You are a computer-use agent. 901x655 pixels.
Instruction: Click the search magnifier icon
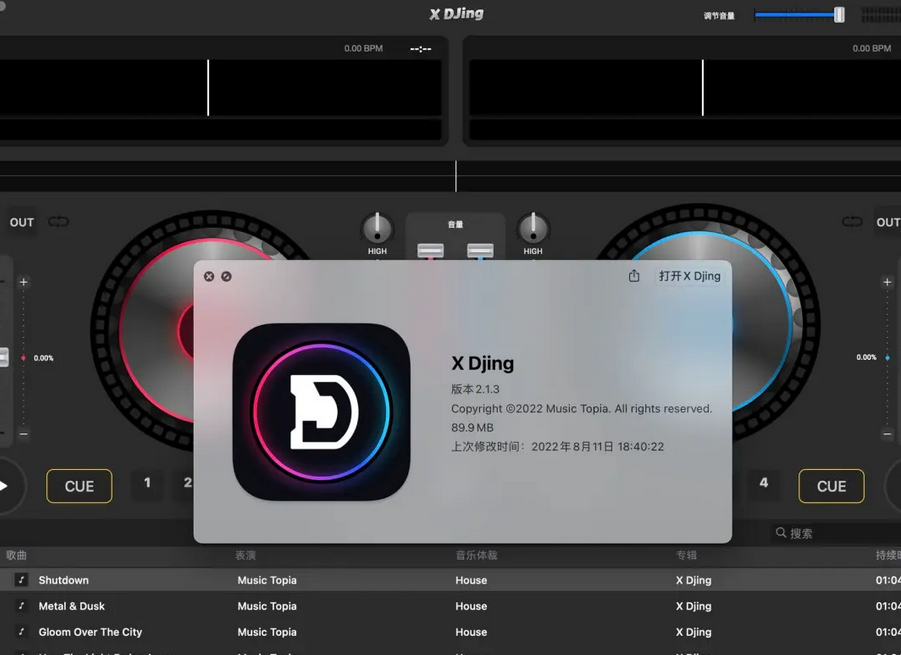coord(780,533)
